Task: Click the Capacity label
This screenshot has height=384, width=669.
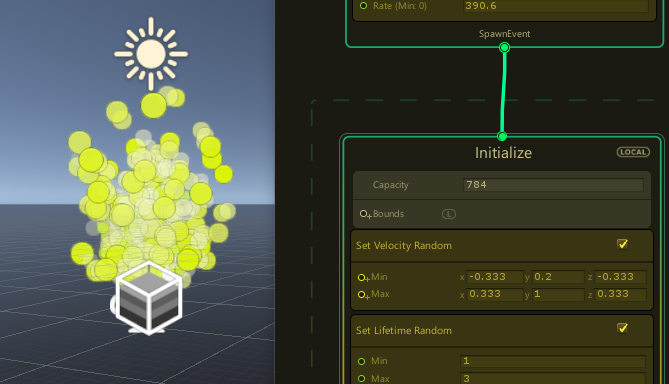Action: (x=390, y=185)
